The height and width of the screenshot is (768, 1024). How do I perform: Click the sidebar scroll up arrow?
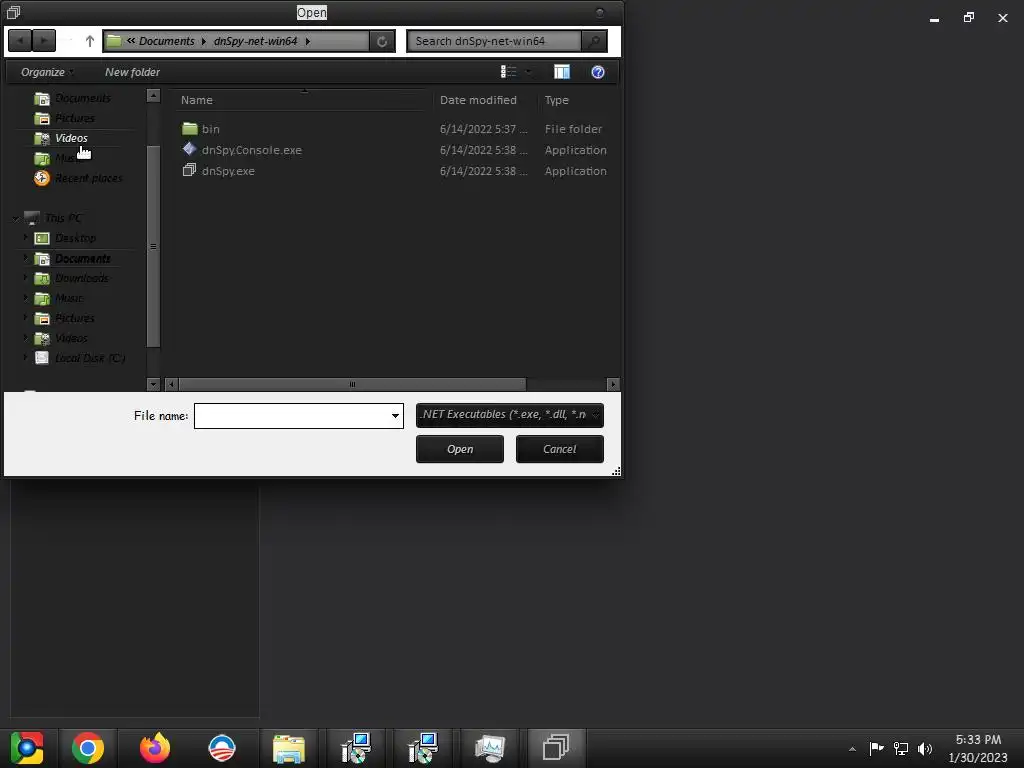tap(153, 96)
